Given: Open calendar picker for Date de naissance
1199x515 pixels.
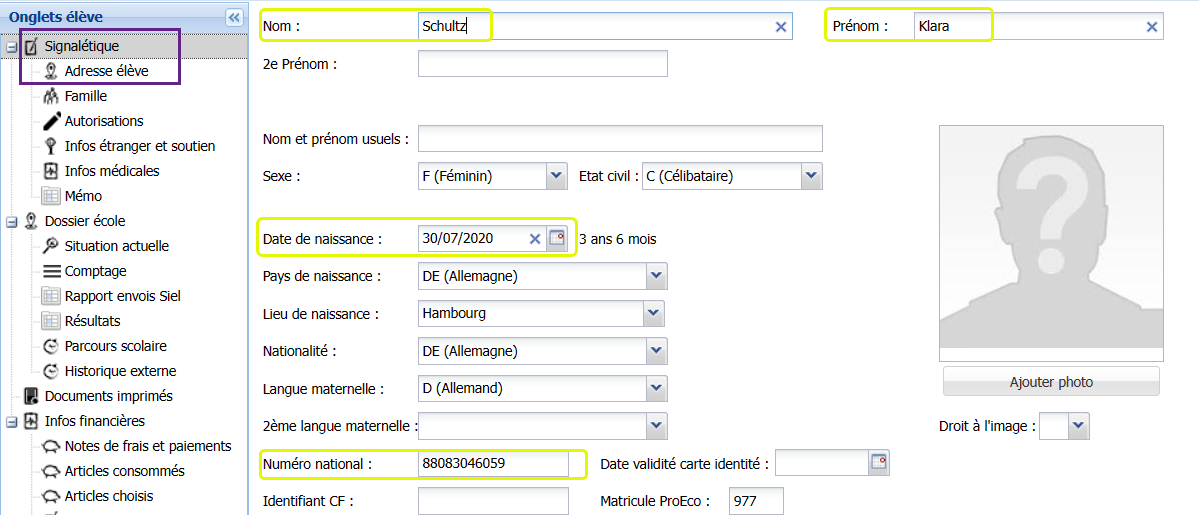Looking at the screenshot, I should 557,238.
